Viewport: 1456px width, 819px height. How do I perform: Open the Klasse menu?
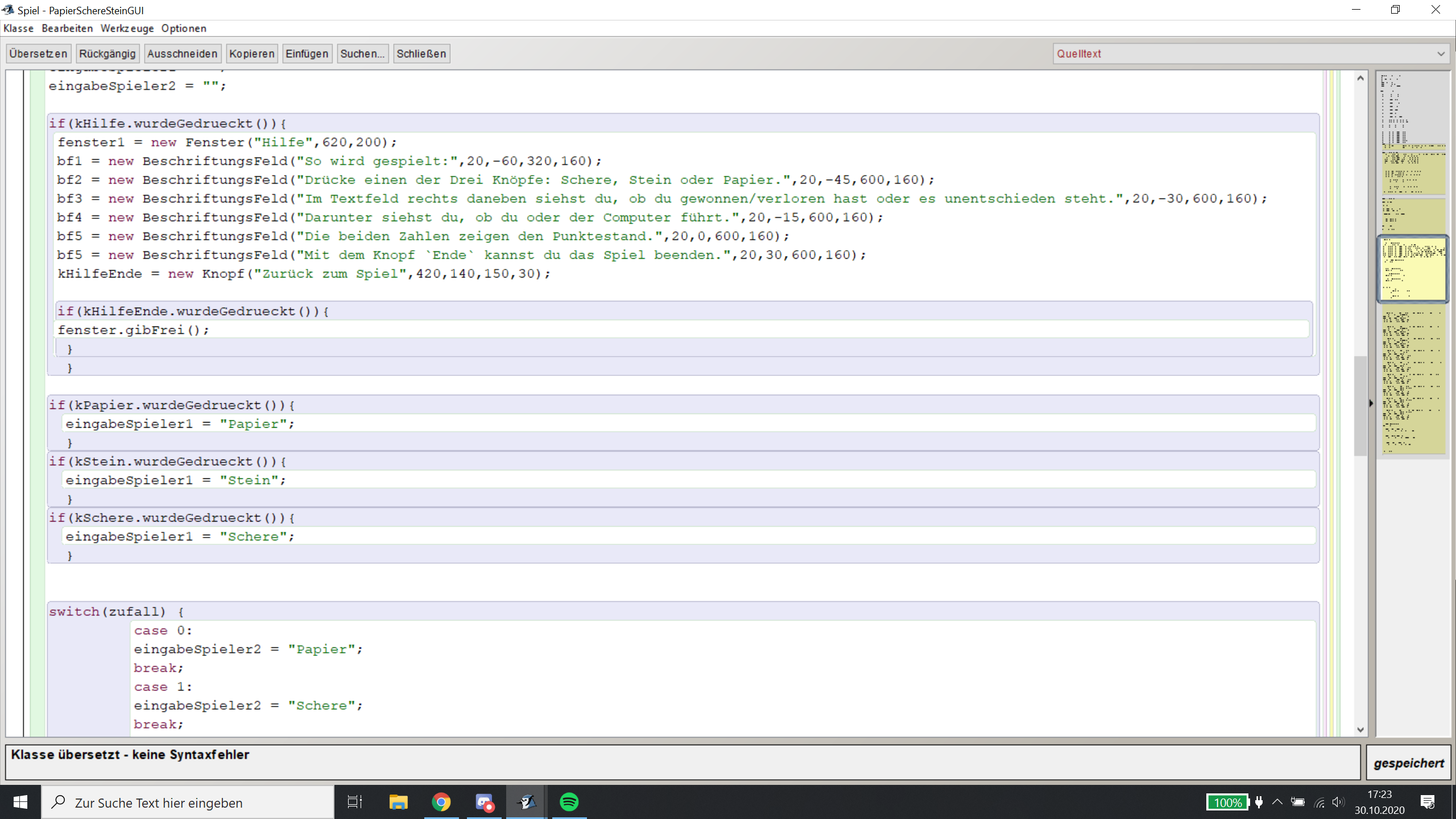pyautogui.click(x=19, y=28)
